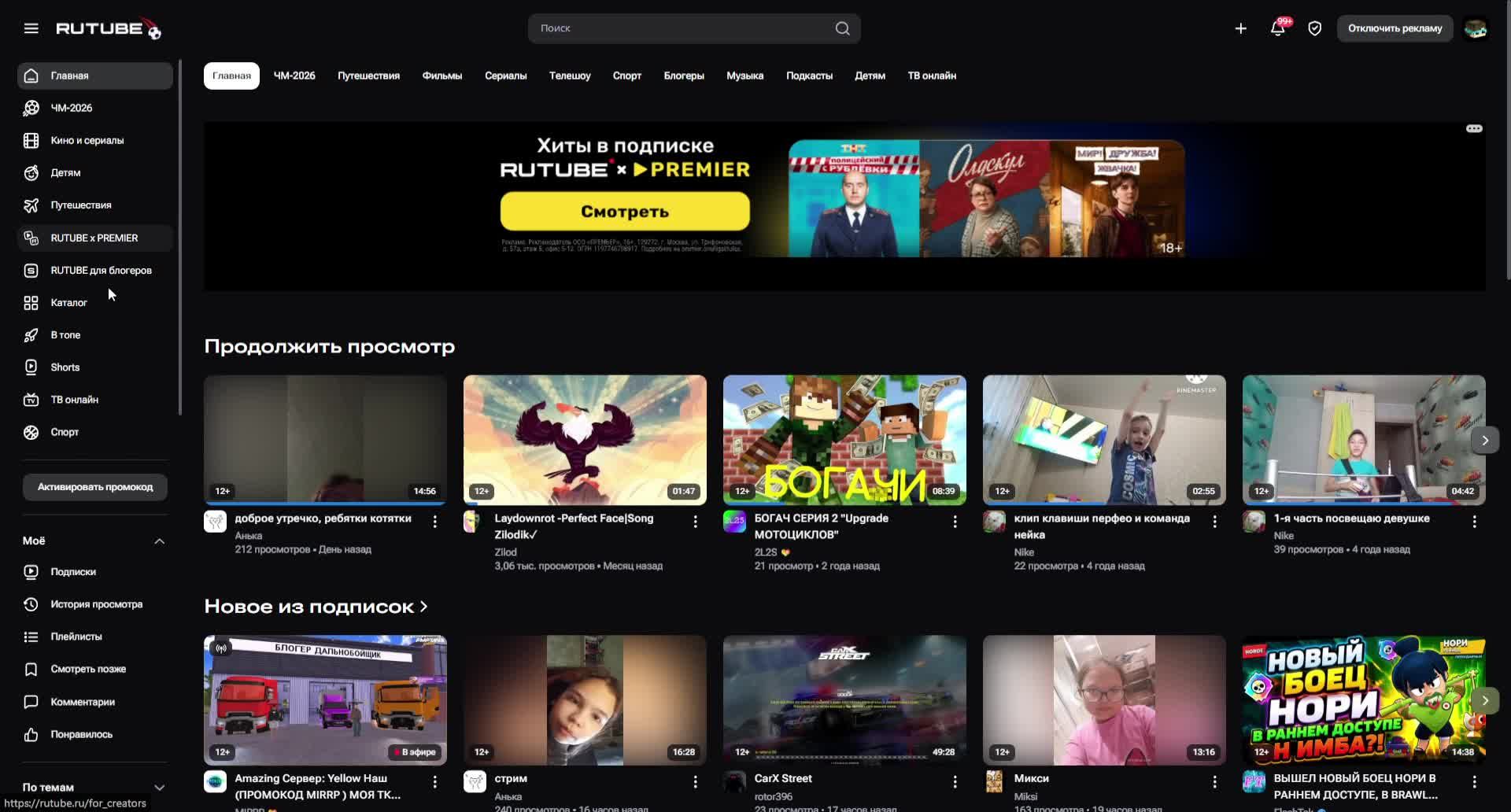The image size is (1511, 812).
Task: Open options for доброе утречко video
Action: tap(435, 522)
